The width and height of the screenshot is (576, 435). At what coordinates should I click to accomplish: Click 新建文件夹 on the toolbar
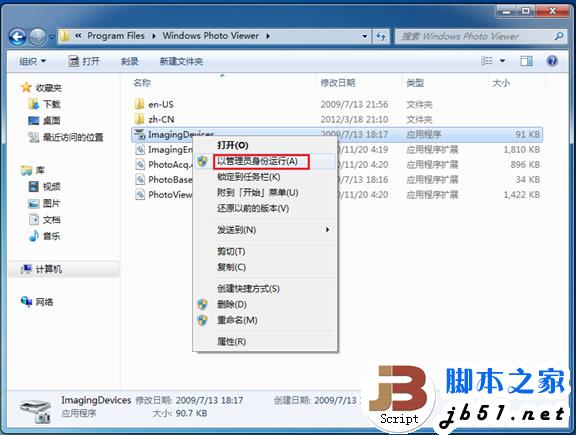click(181, 61)
